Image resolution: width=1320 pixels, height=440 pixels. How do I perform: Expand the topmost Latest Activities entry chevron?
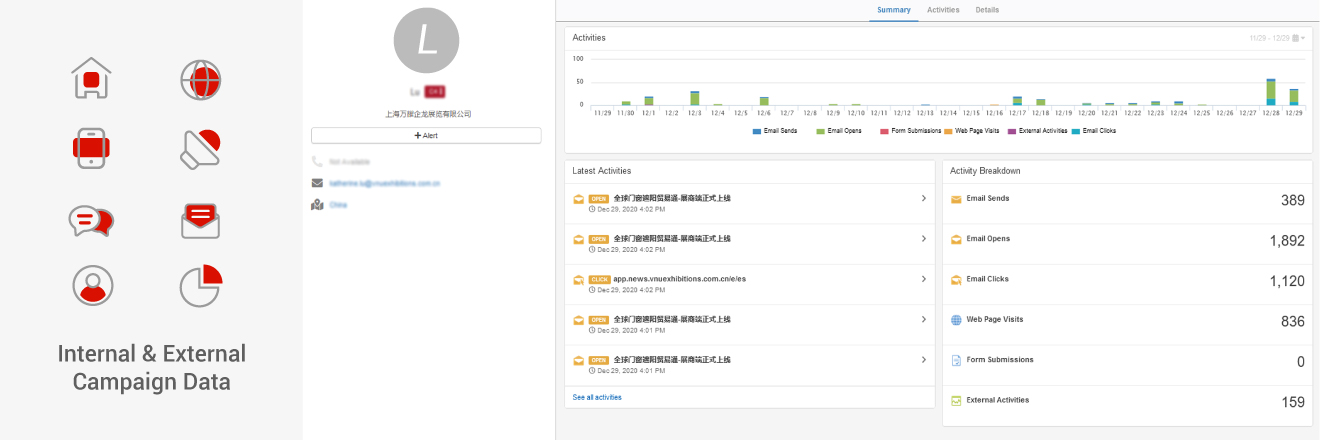click(x=923, y=198)
